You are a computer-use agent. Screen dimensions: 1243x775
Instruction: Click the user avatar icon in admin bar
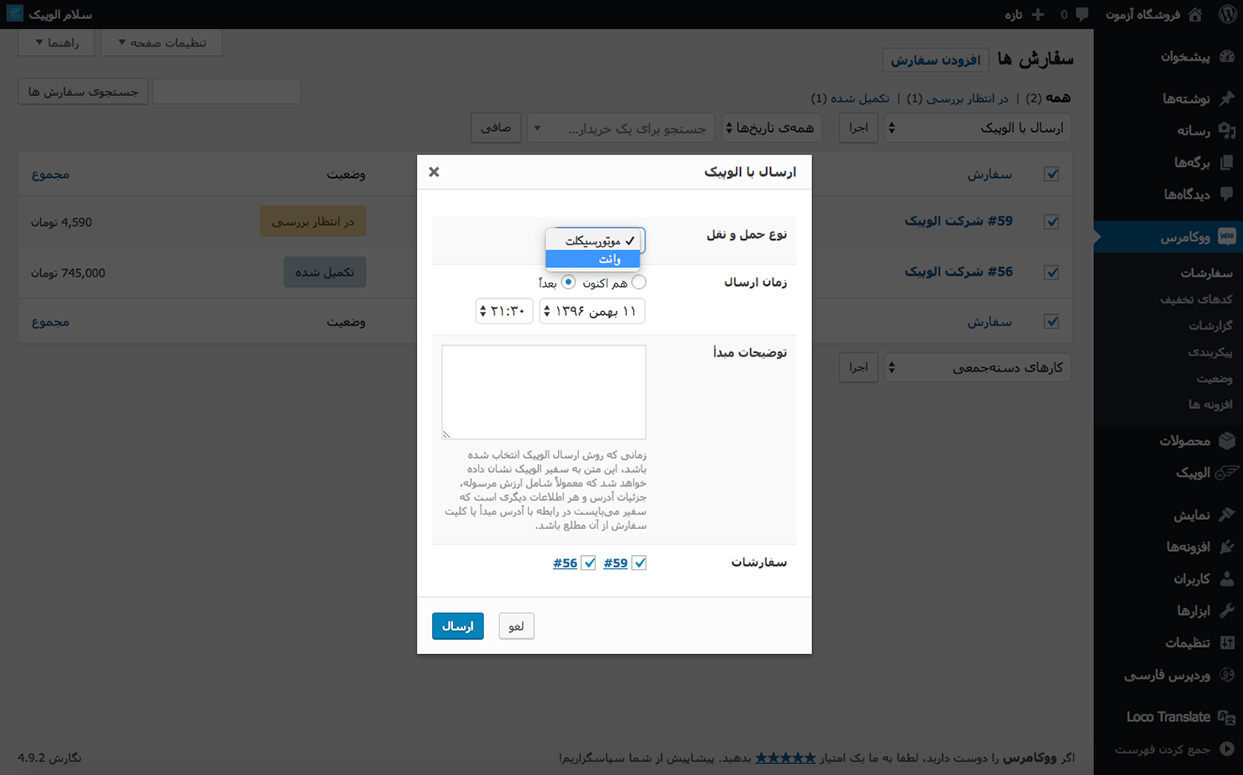pos(15,14)
